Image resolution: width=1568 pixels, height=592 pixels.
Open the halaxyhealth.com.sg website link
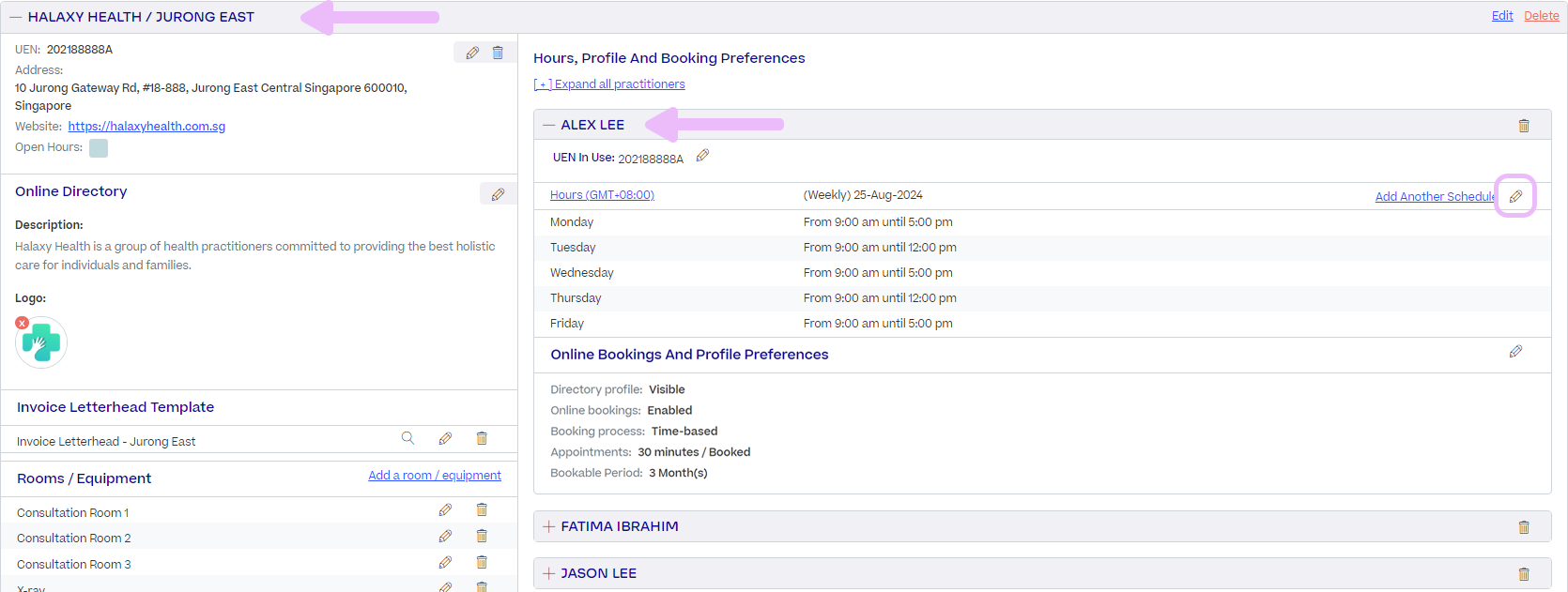coord(146,127)
